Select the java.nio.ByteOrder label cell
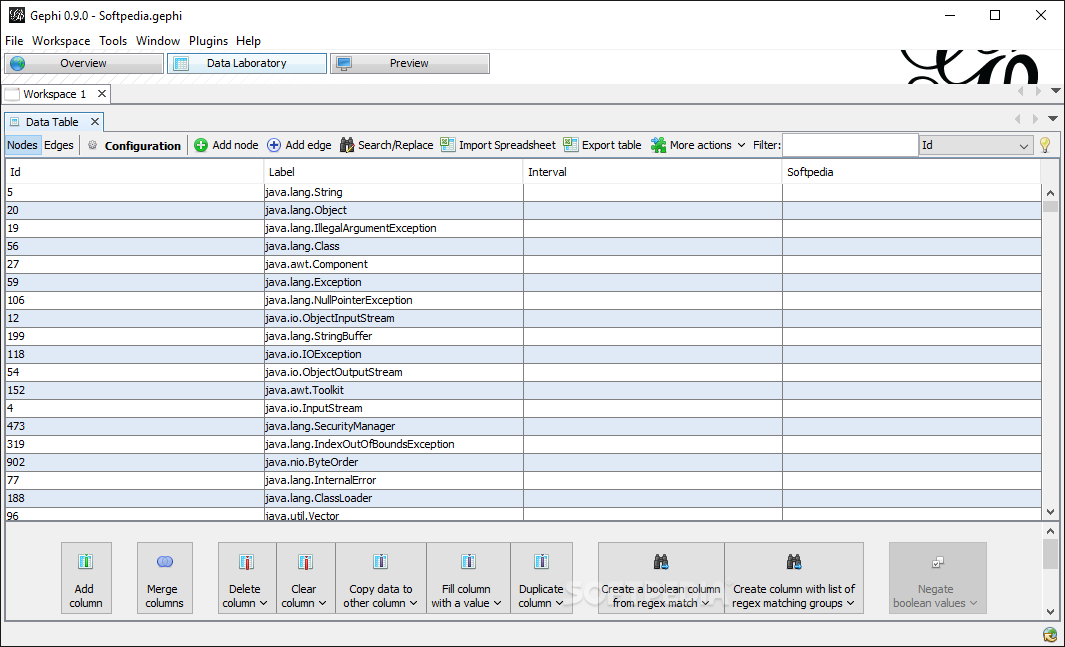The width and height of the screenshot is (1065, 647). (x=393, y=462)
